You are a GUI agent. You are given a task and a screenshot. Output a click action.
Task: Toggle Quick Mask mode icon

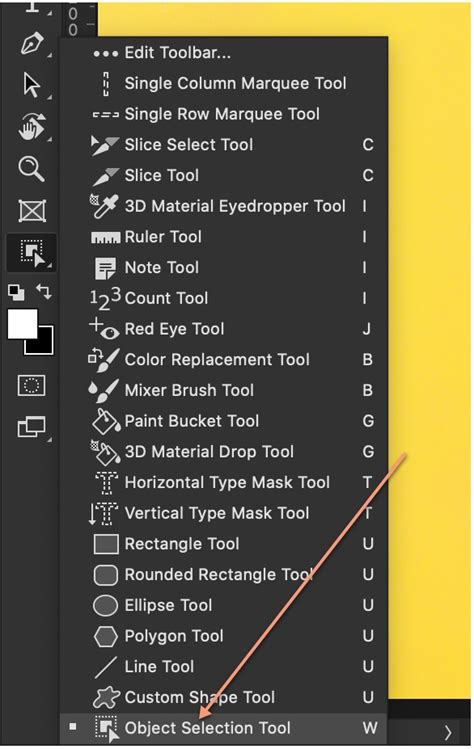(x=32, y=385)
